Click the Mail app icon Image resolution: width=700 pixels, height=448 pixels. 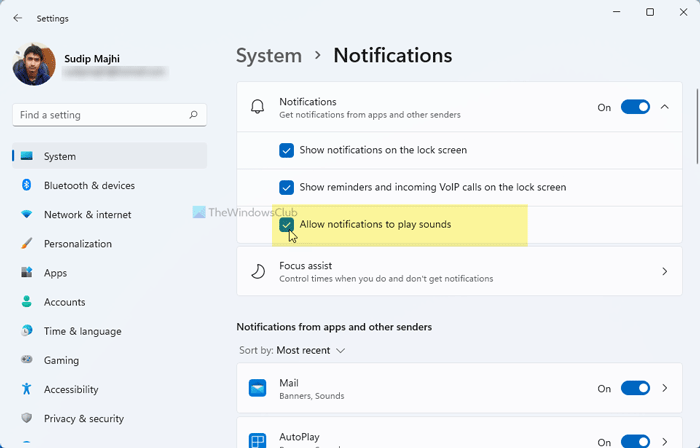(258, 388)
